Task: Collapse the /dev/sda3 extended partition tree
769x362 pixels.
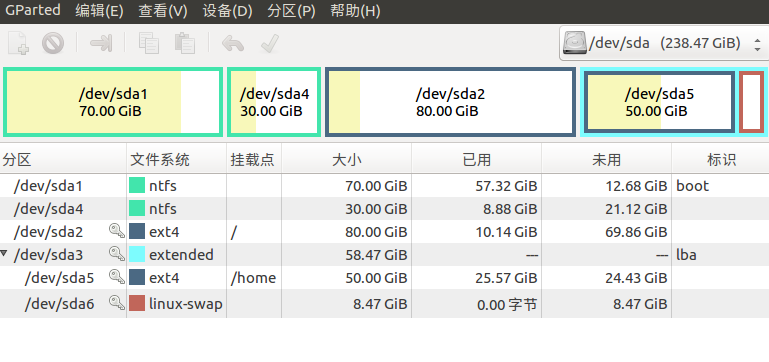Action: pos(4,254)
